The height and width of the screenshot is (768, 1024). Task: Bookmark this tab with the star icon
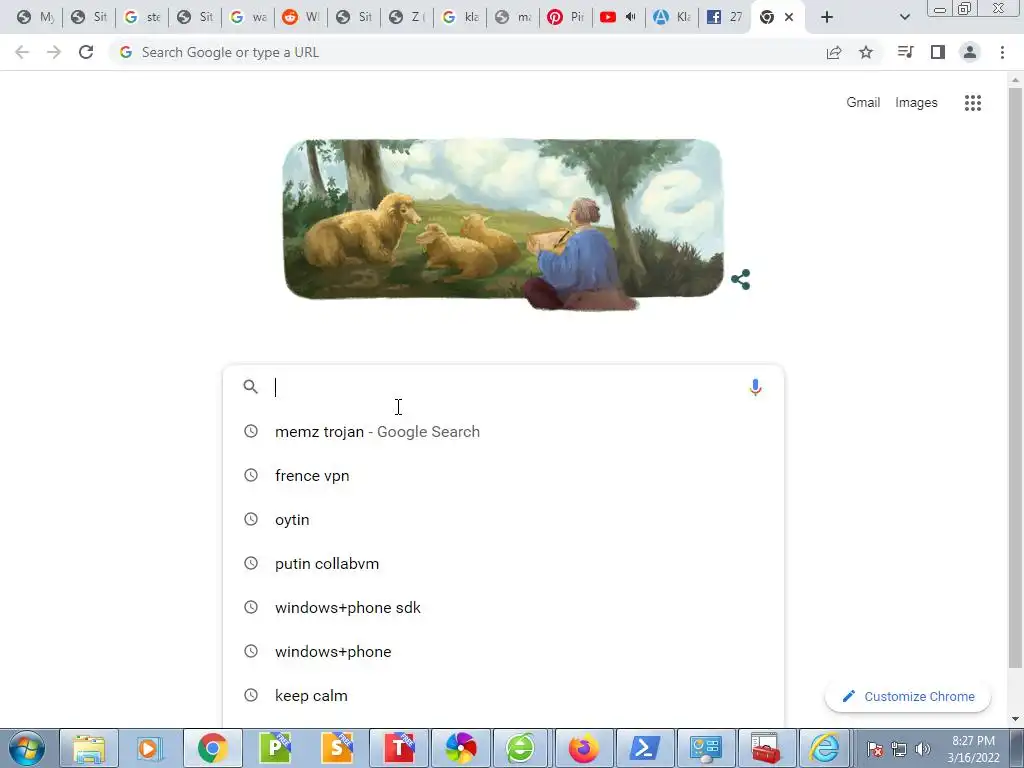point(866,52)
